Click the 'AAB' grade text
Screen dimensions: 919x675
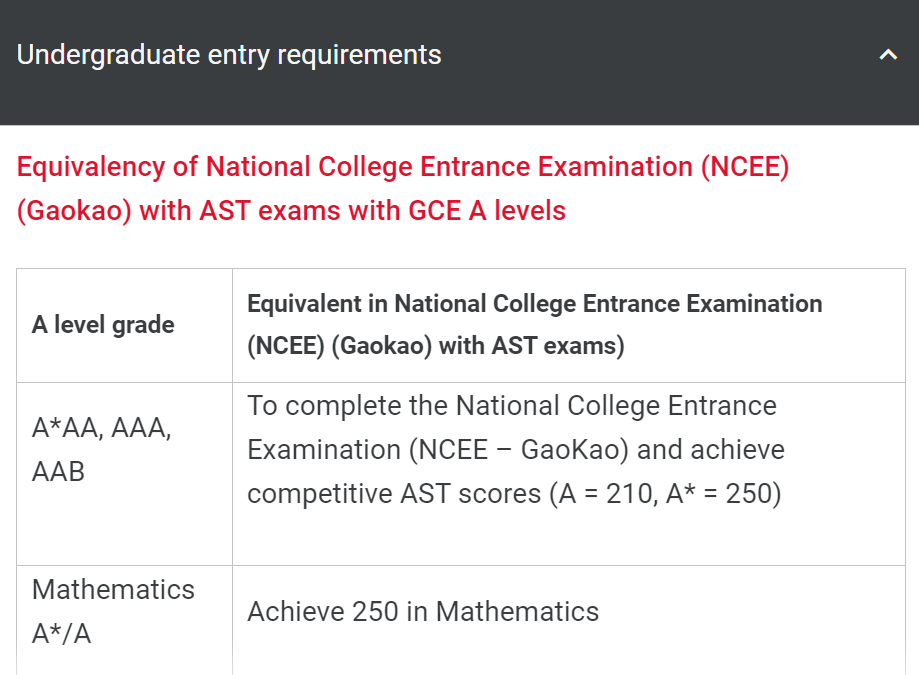click(x=58, y=472)
